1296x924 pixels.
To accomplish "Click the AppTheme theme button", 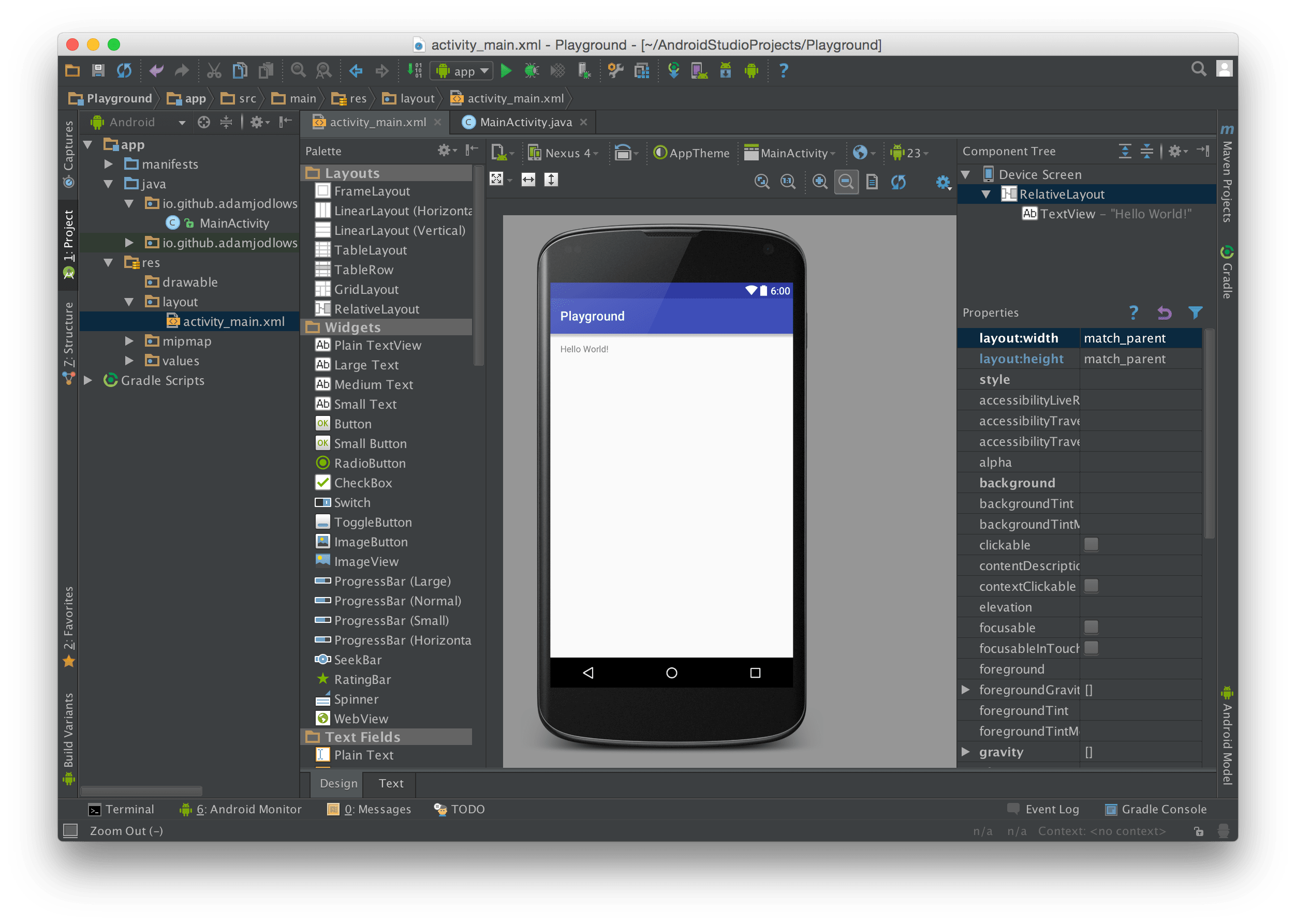I will (691, 153).
